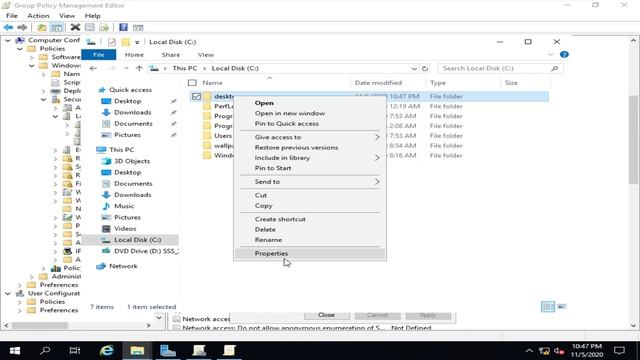Show hidden tray icons chevron
Screen dimensions: 640x360
pyautogui.click(x=529, y=351)
